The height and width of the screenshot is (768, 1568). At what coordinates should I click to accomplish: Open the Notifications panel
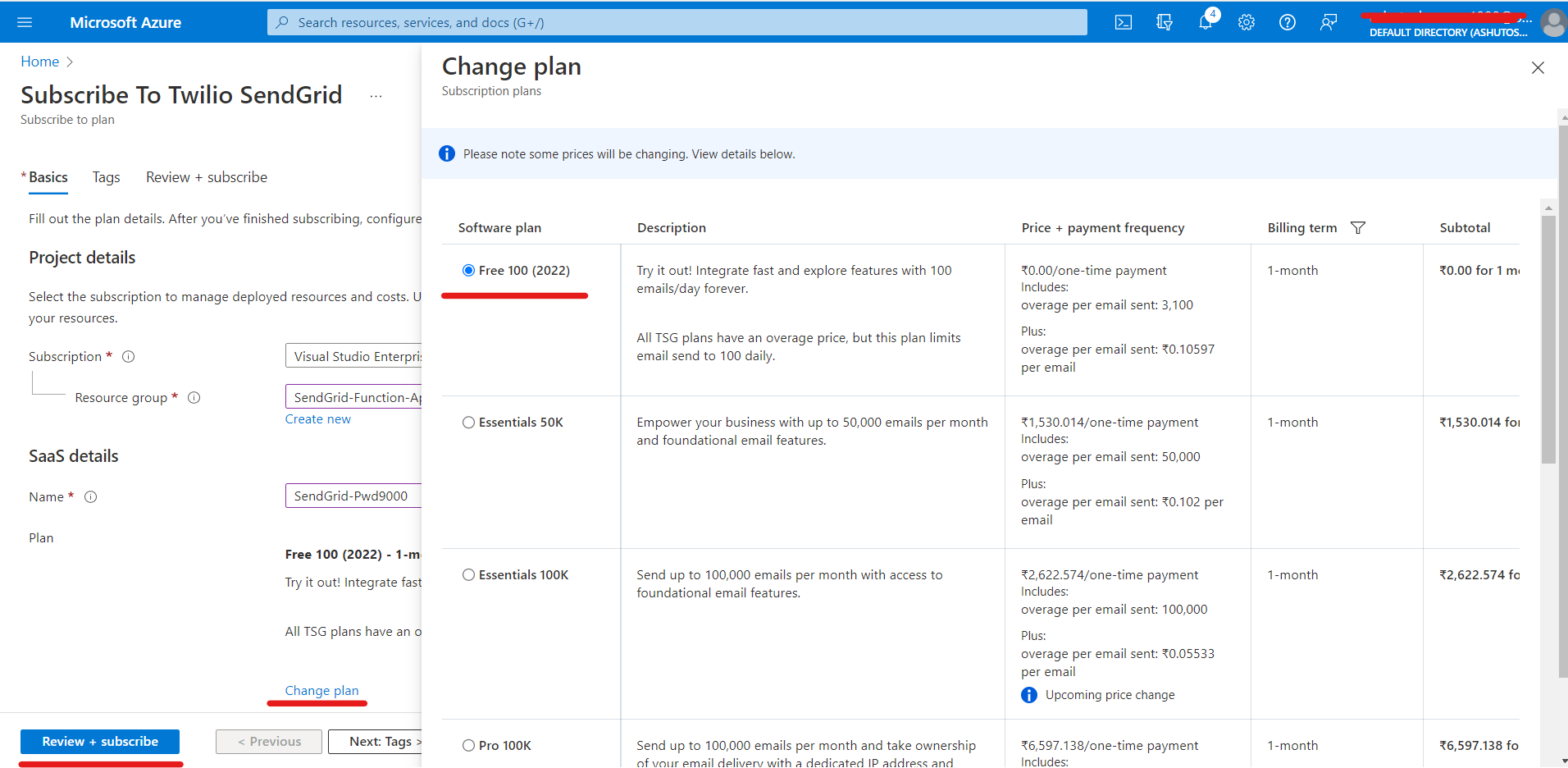tap(1205, 22)
